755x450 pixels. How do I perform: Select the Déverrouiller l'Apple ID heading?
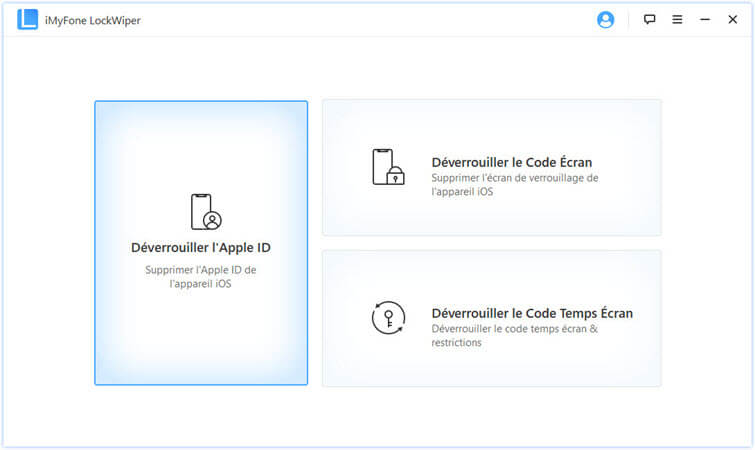tap(201, 247)
